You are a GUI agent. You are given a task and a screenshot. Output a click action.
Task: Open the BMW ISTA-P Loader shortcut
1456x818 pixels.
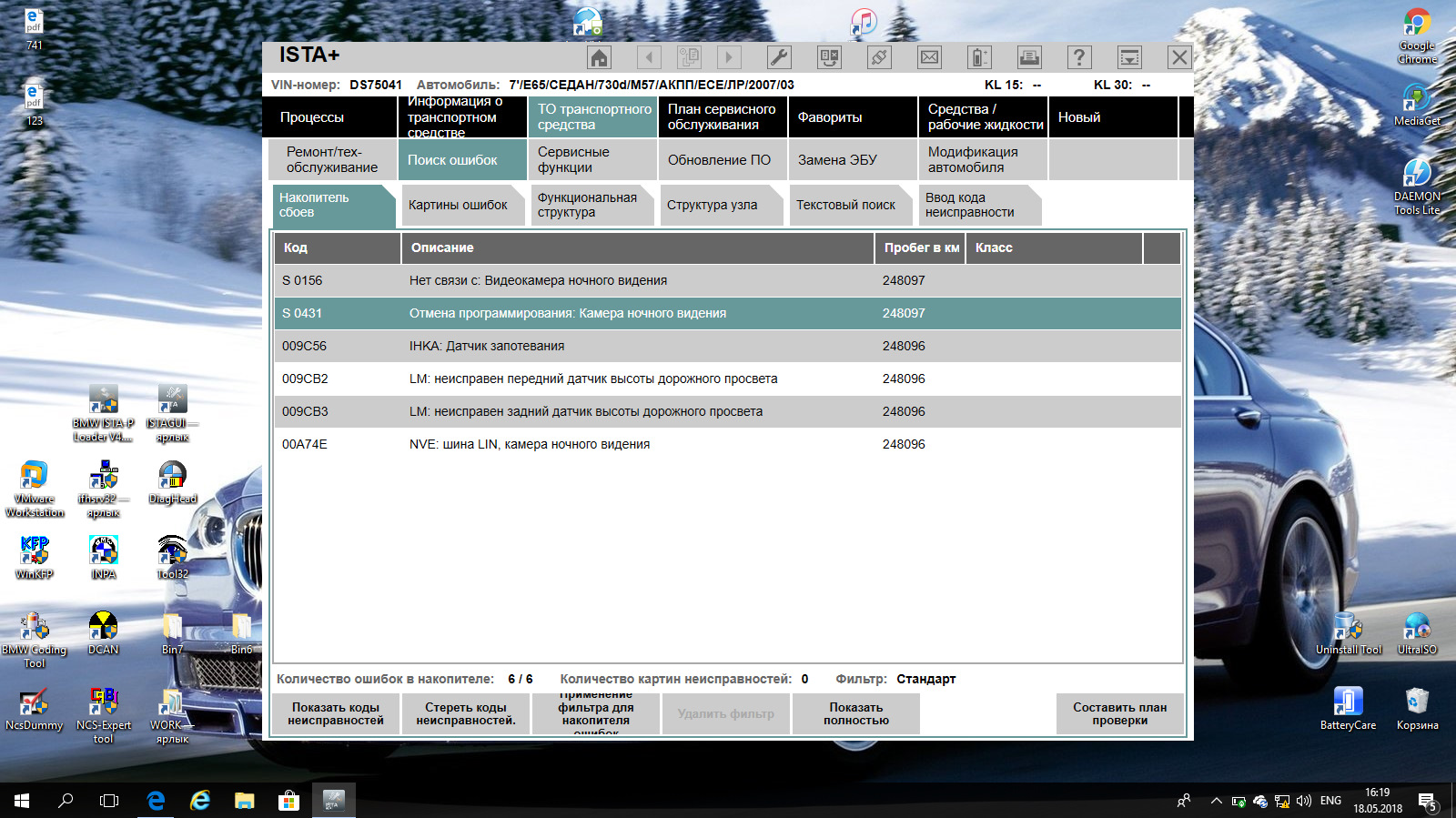click(104, 413)
